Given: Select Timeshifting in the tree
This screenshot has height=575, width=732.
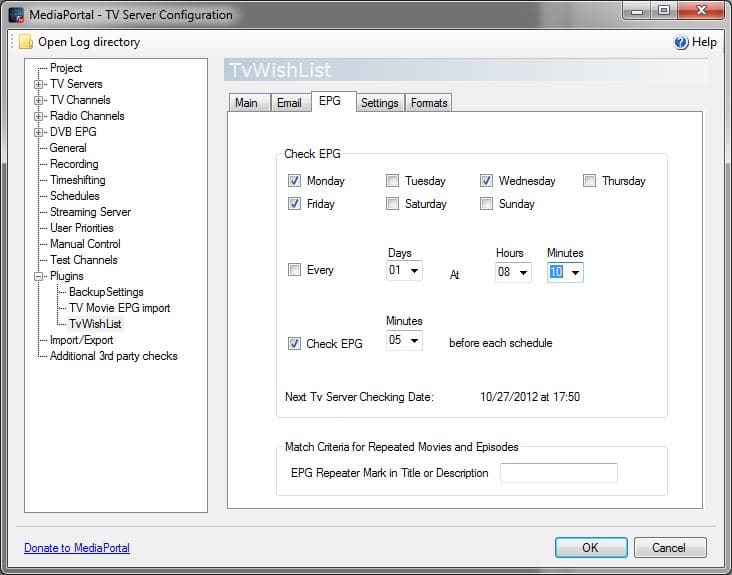Looking at the screenshot, I should tap(77, 180).
